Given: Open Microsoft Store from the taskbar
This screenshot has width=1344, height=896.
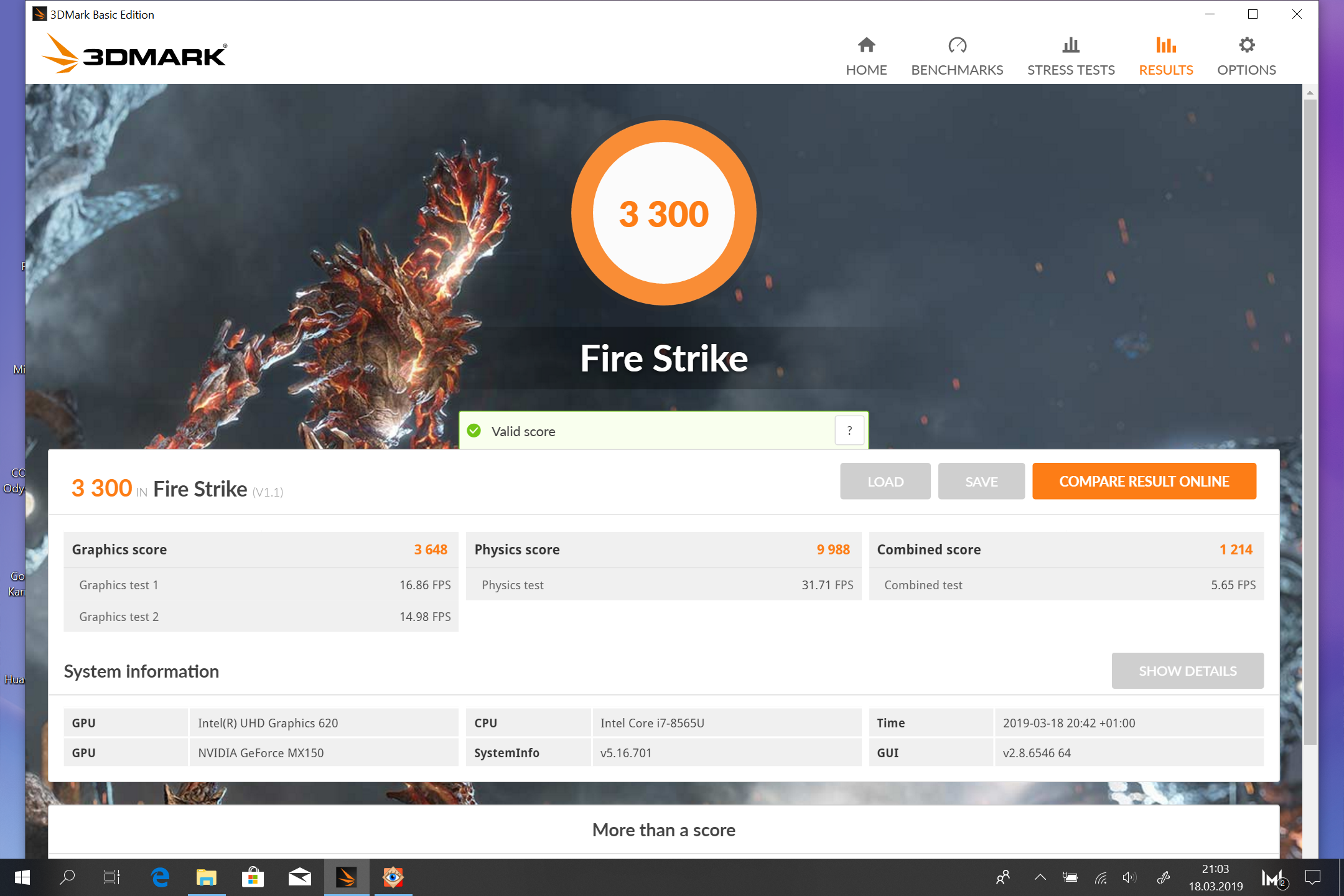Looking at the screenshot, I should click(253, 877).
